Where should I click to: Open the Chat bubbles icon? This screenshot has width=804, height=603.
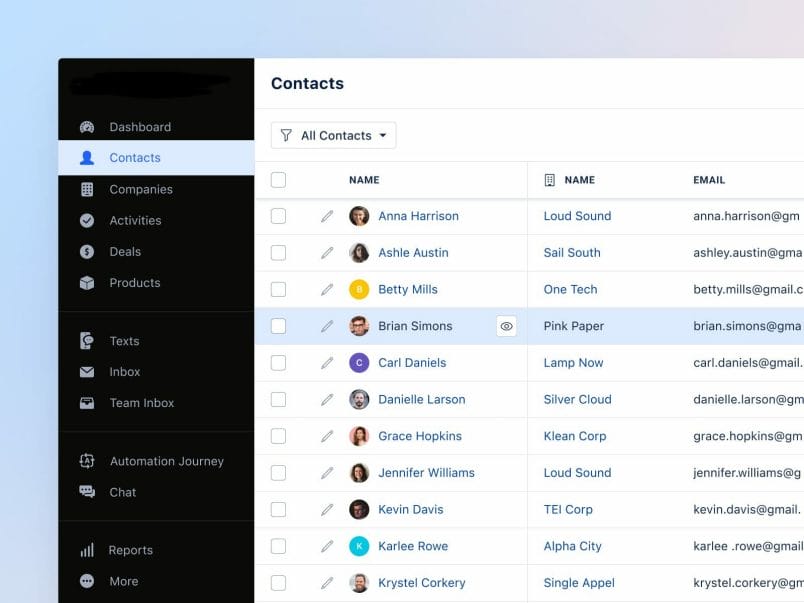[87, 492]
